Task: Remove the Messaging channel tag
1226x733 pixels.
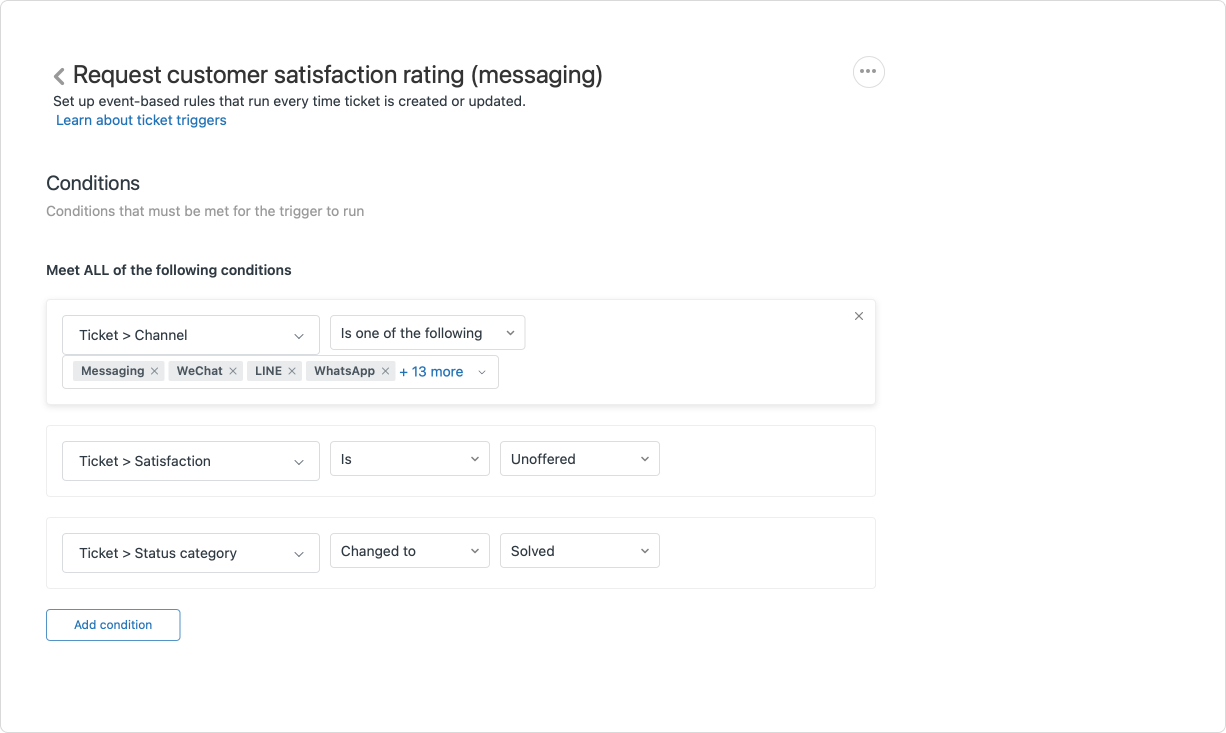Action: click(x=154, y=371)
